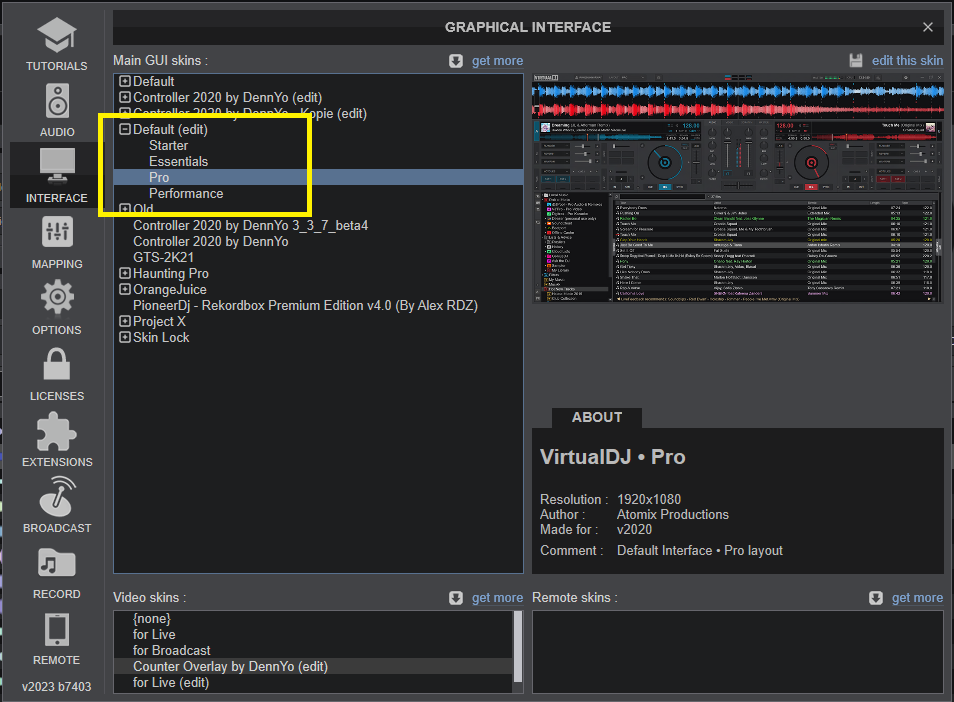
Task: Select the Essentials skin layout
Action: (x=178, y=161)
